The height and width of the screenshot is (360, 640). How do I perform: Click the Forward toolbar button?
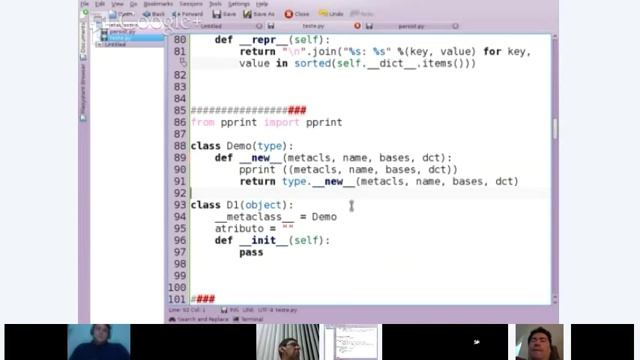coord(187,14)
